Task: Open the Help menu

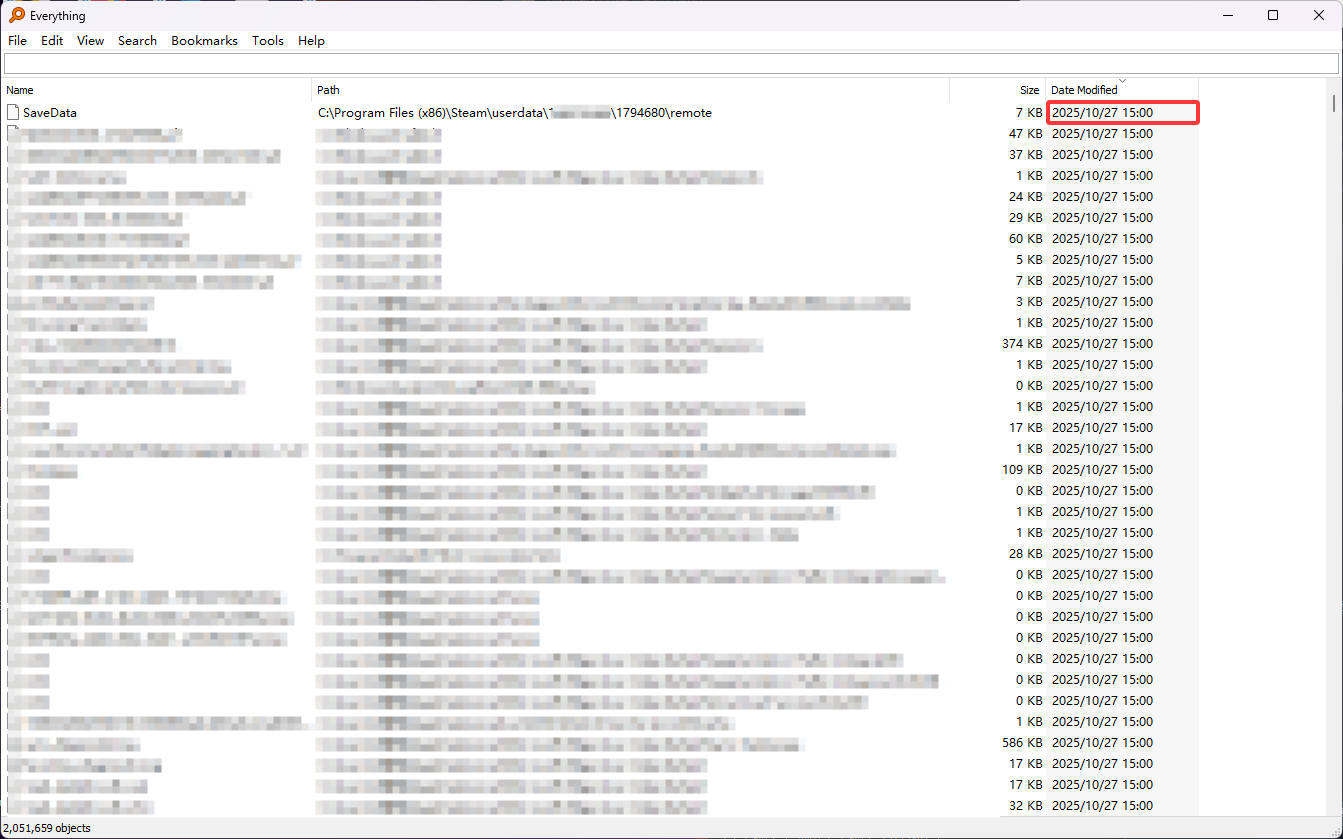Action: (x=311, y=41)
